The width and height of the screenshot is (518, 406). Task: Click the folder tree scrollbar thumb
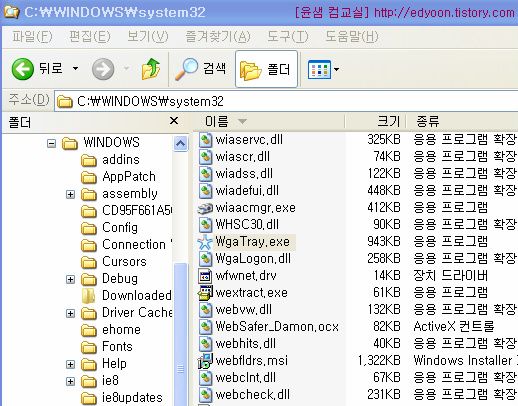pos(180,335)
